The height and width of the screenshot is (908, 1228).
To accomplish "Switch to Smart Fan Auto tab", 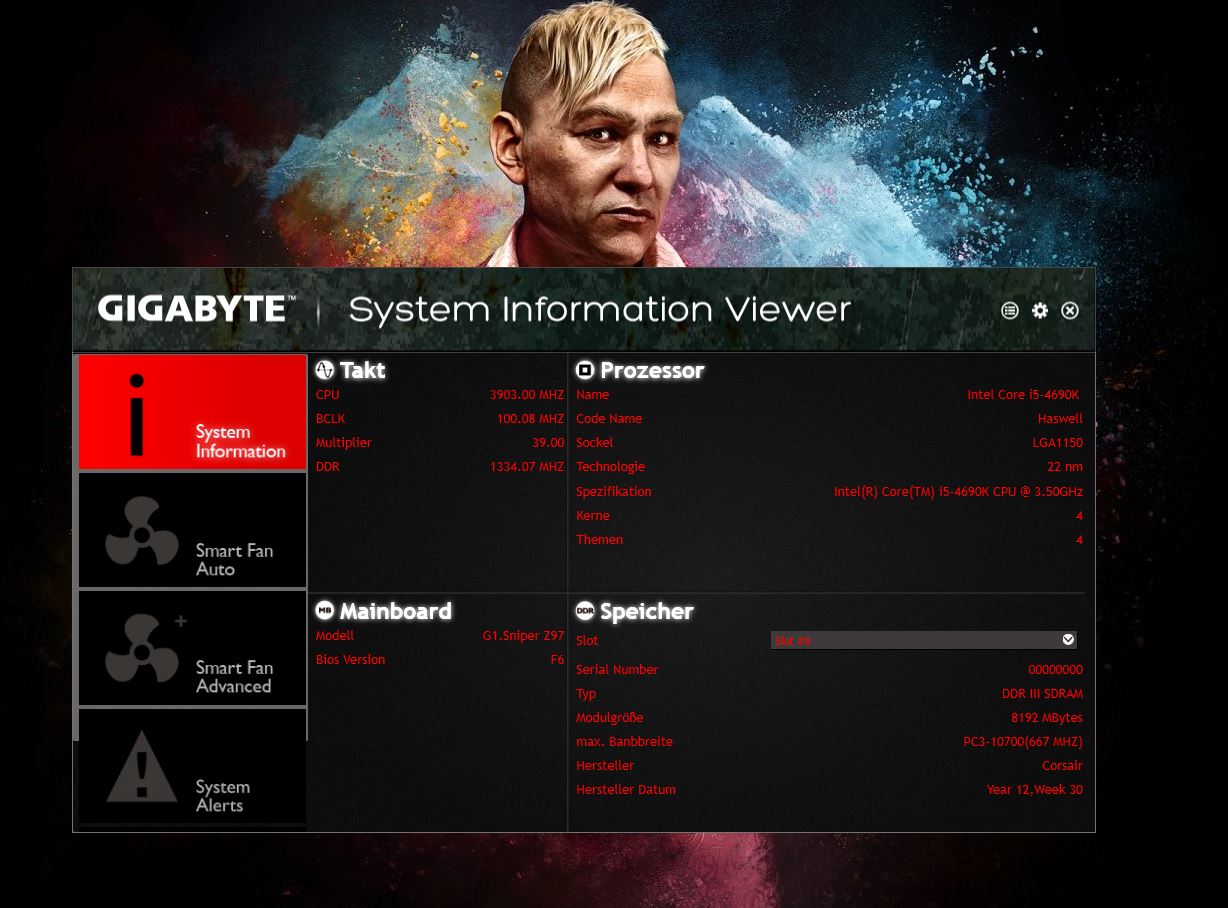I will click(x=192, y=530).
